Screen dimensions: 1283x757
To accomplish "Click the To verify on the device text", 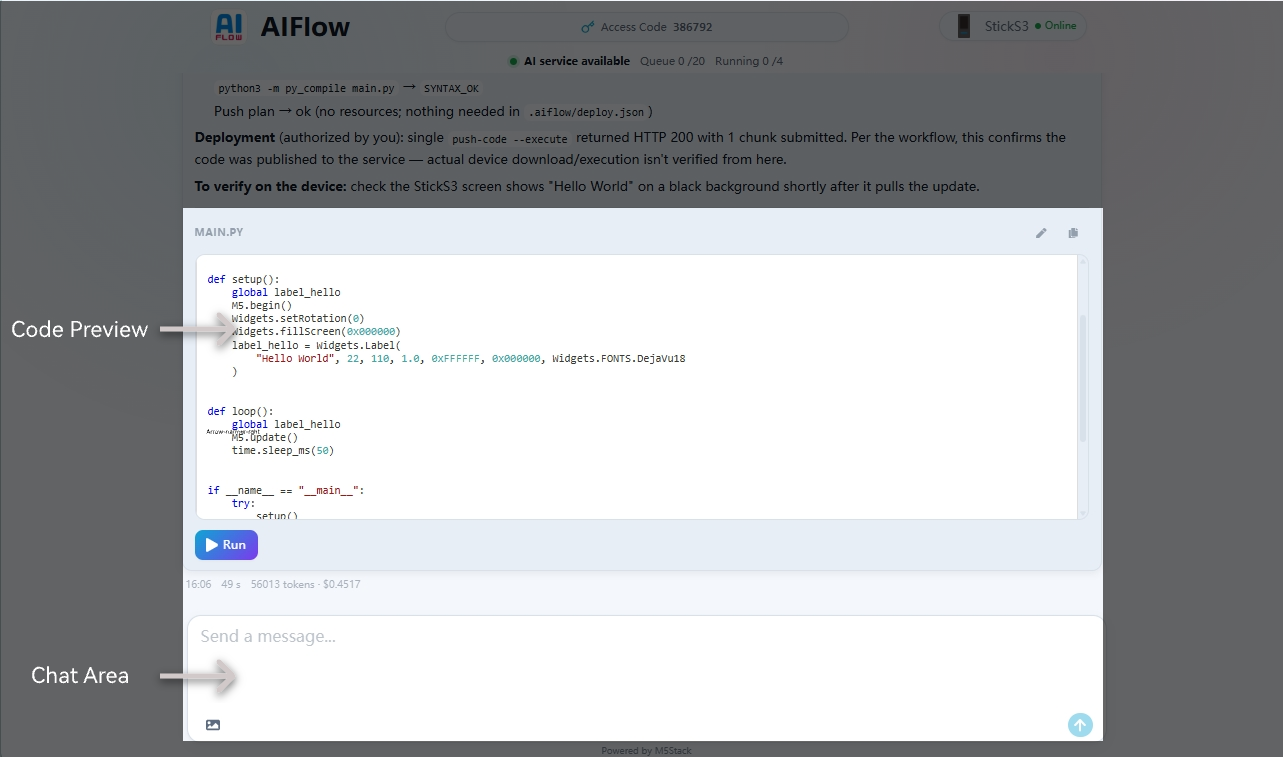I will pos(270,187).
